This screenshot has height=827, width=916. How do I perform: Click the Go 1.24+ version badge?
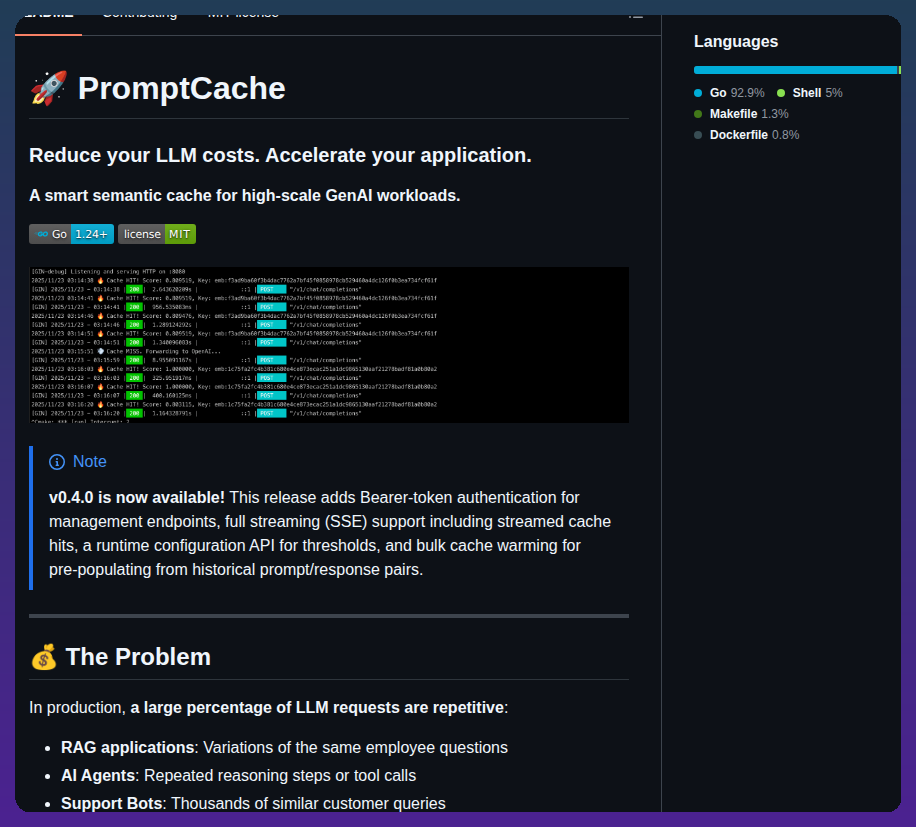pyautogui.click(x=71, y=234)
